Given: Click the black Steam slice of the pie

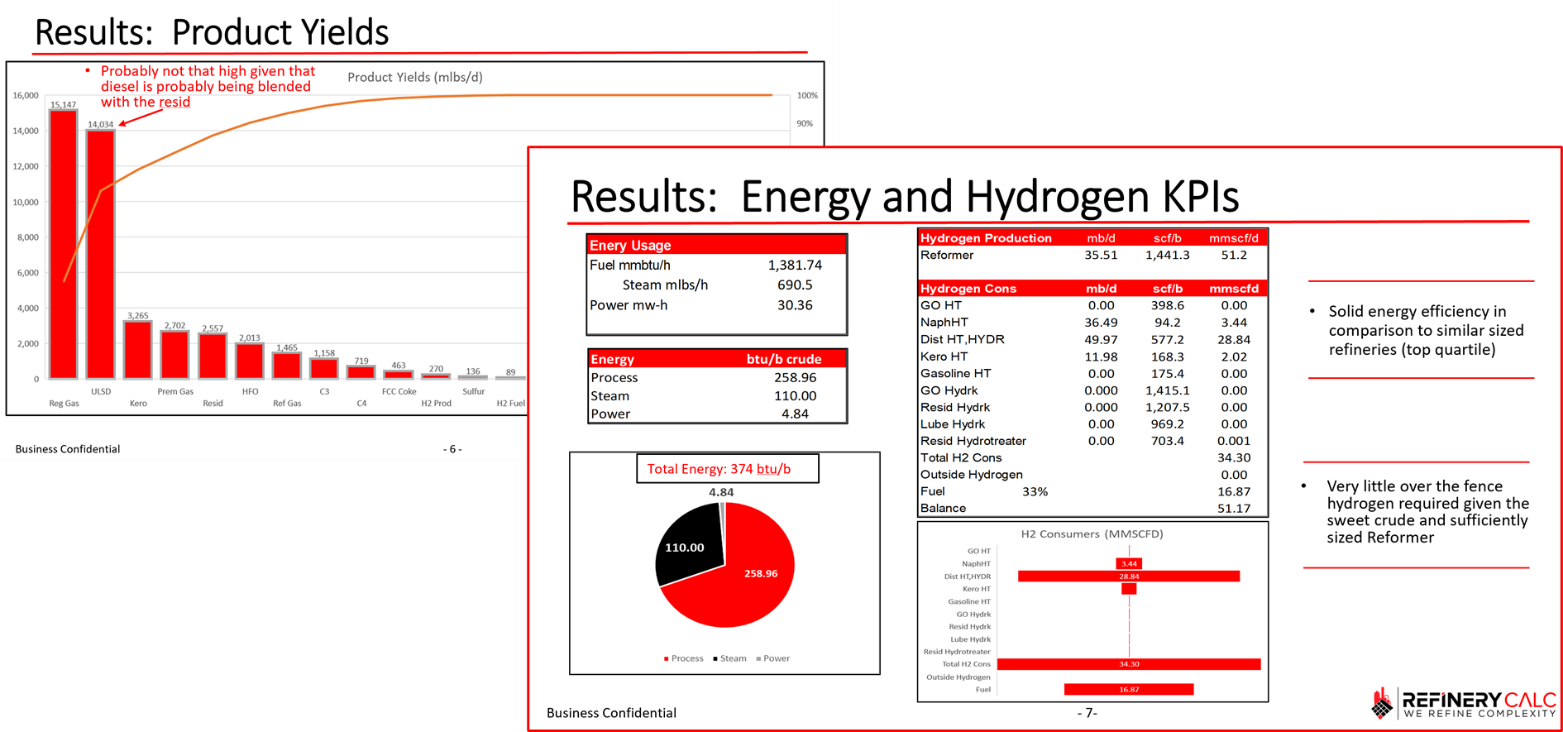Looking at the screenshot, I should click(x=689, y=545).
